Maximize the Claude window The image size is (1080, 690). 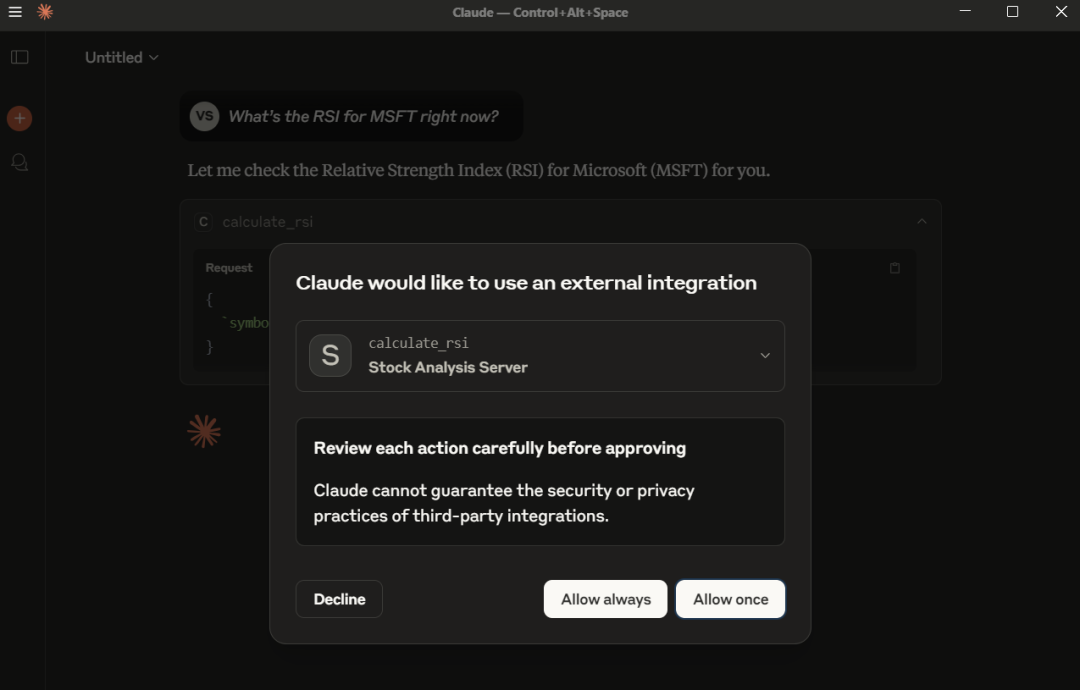(x=1012, y=12)
